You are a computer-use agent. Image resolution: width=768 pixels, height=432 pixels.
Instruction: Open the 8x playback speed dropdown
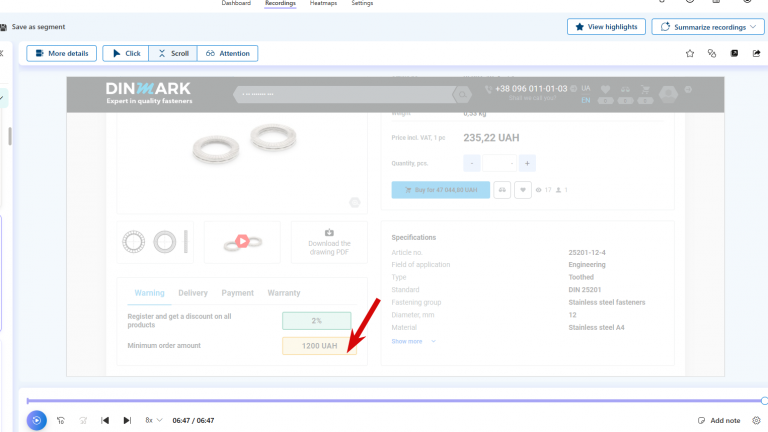pyautogui.click(x=153, y=420)
